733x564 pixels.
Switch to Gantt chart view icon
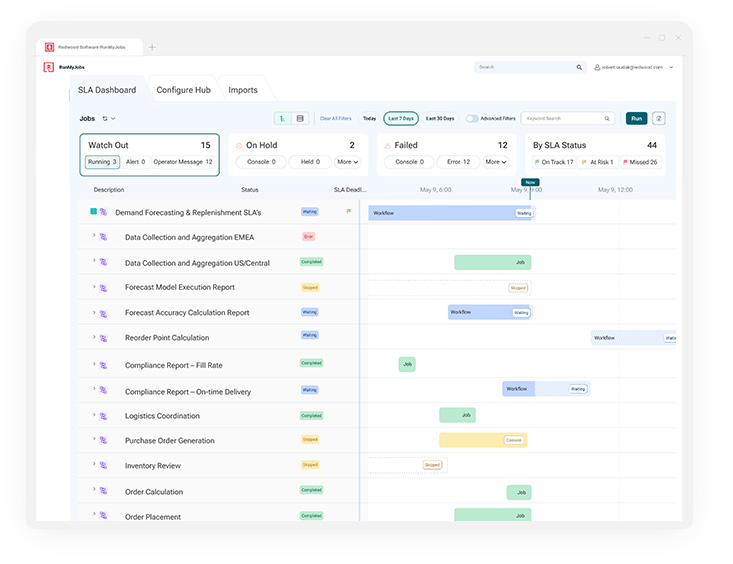(x=282, y=119)
